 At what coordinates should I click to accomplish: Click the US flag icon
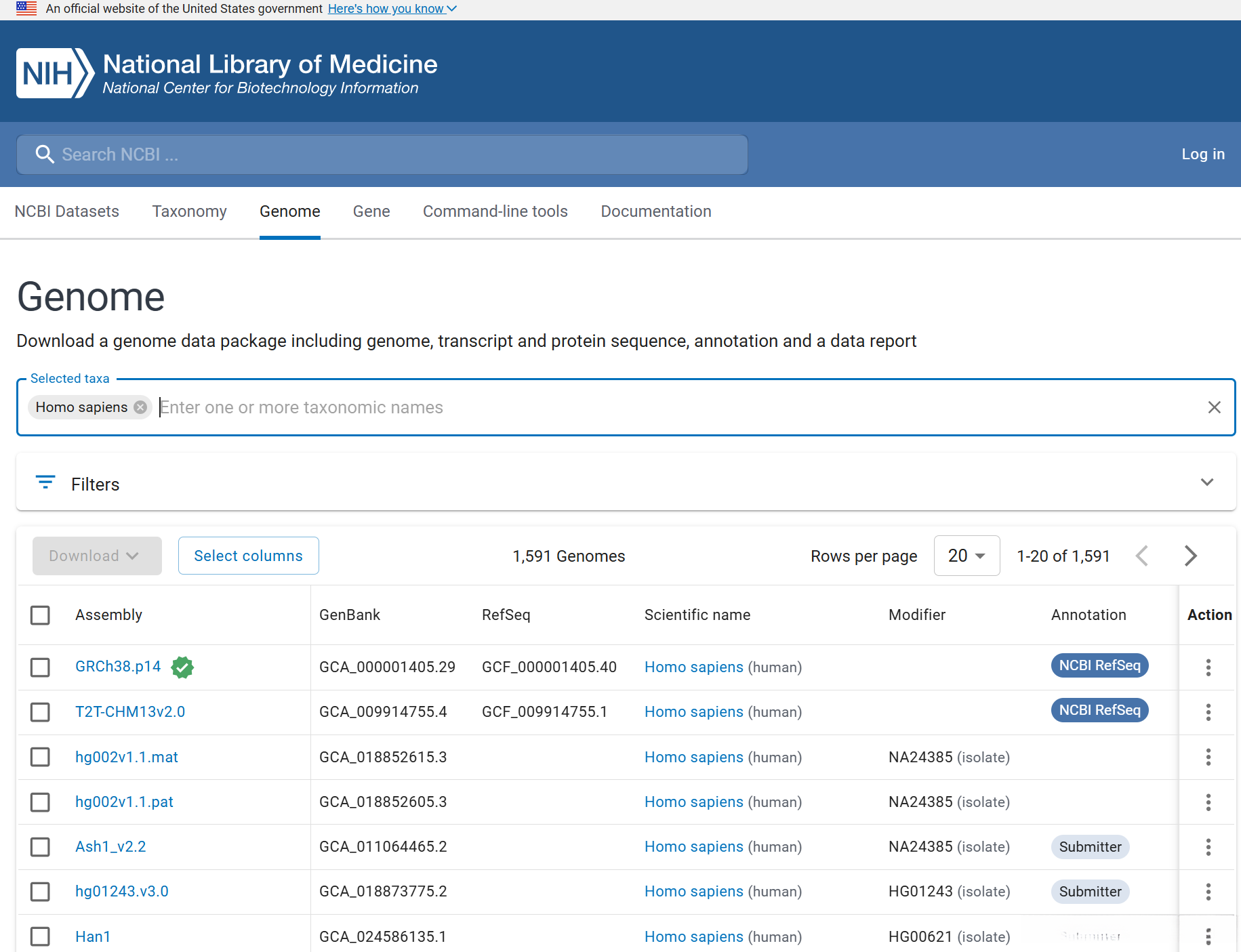point(26,9)
